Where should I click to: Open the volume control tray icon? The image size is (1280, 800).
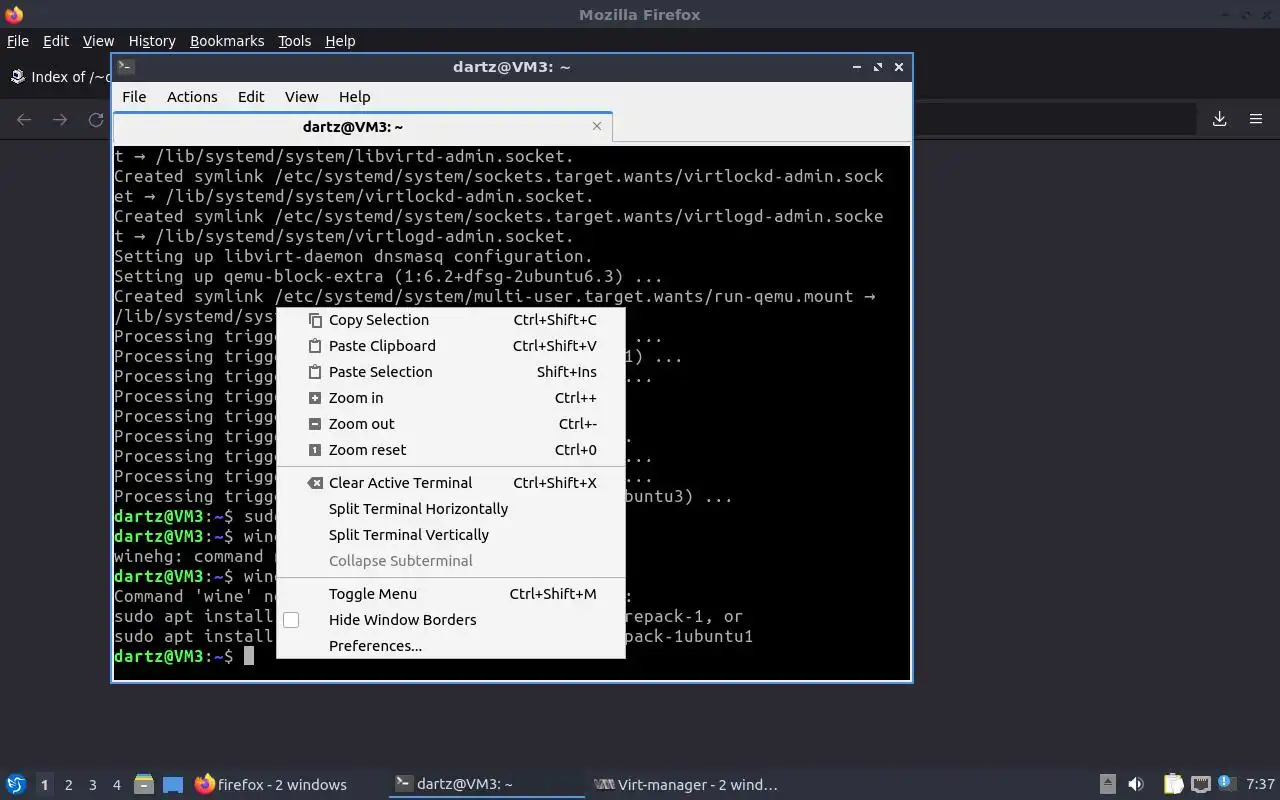(x=1136, y=785)
